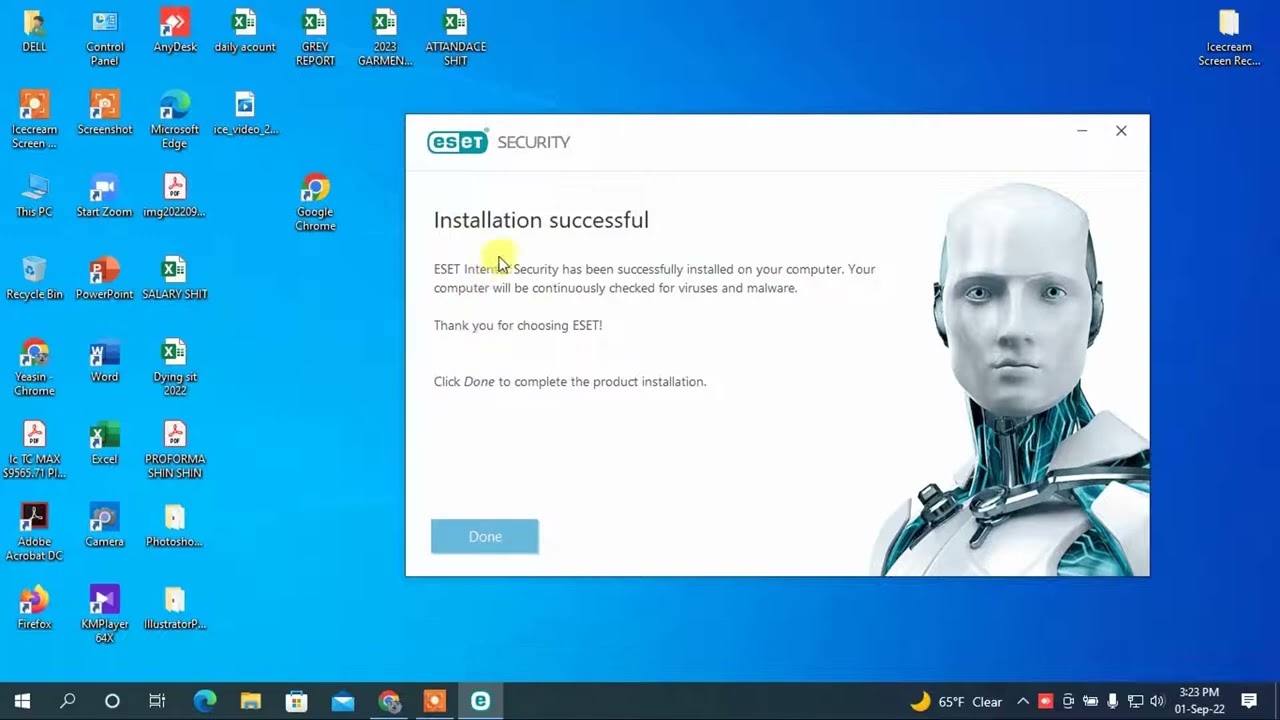Select the Firefox desktop shortcut
The height and width of the screenshot is (720, 1280).
(34, 608)
